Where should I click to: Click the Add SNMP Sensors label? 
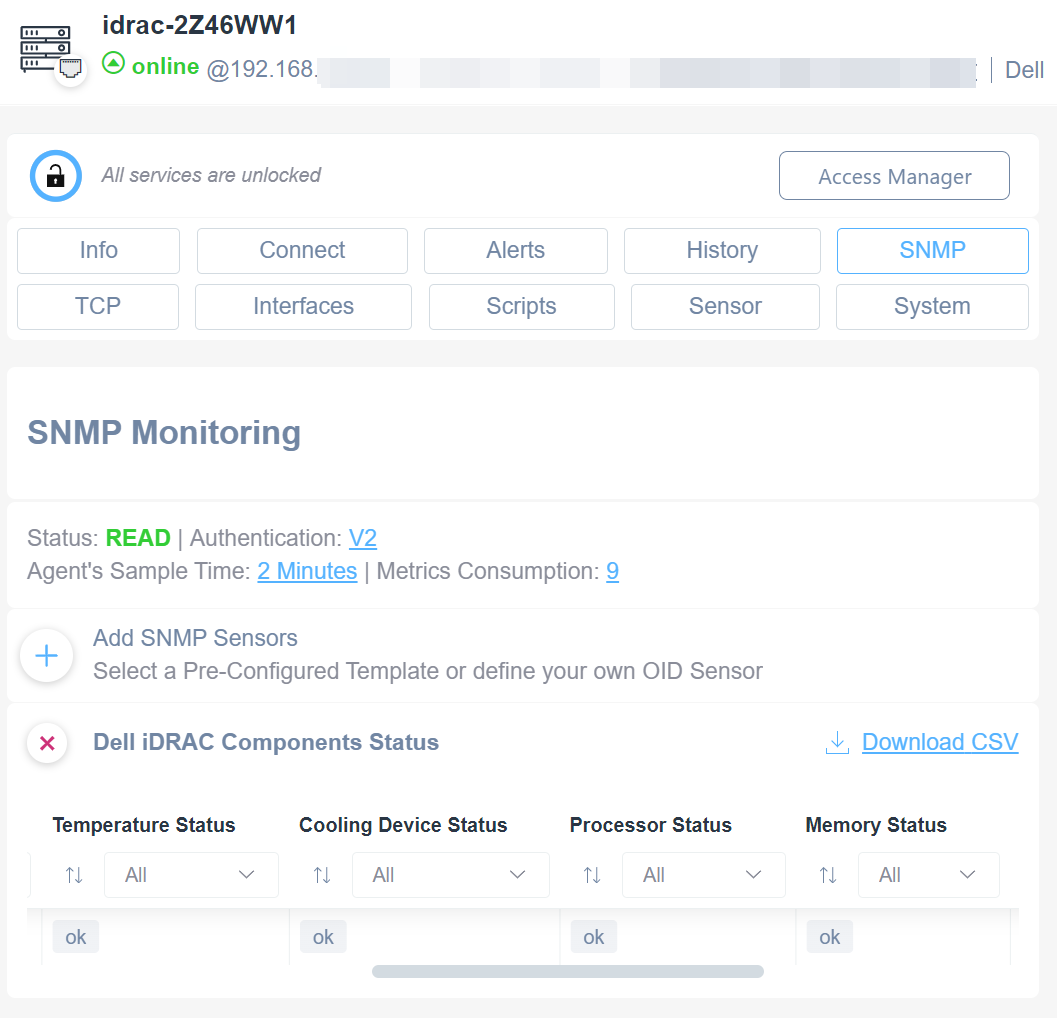[195, 638]
